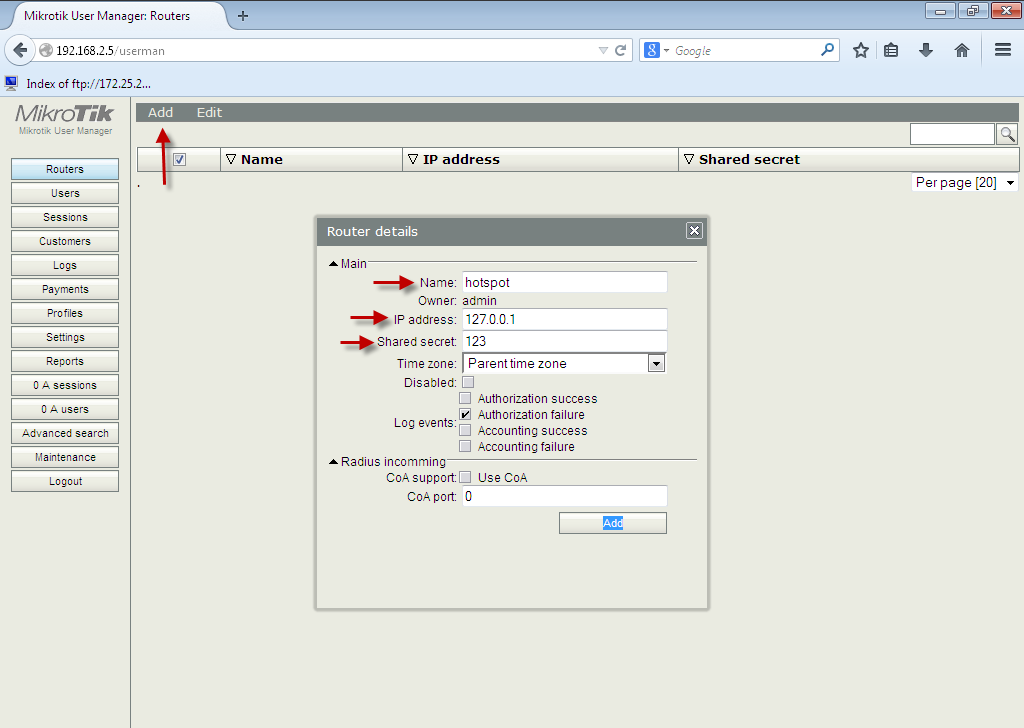This screenshot has width=1024, height=728.
Task: Open the Reports section
Action: [65, 361]
